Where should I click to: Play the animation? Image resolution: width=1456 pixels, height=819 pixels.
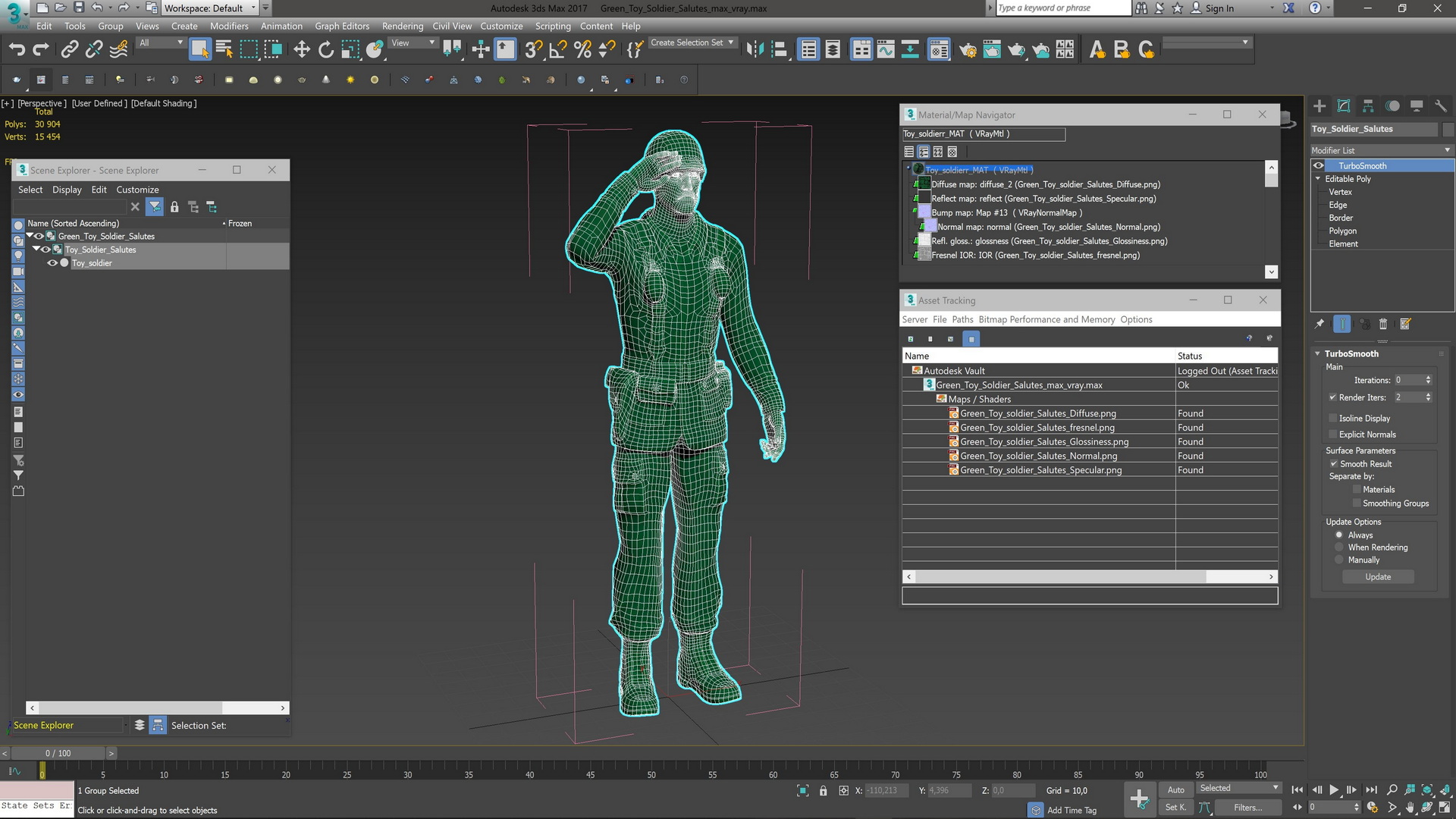(x=1334, y=789)
